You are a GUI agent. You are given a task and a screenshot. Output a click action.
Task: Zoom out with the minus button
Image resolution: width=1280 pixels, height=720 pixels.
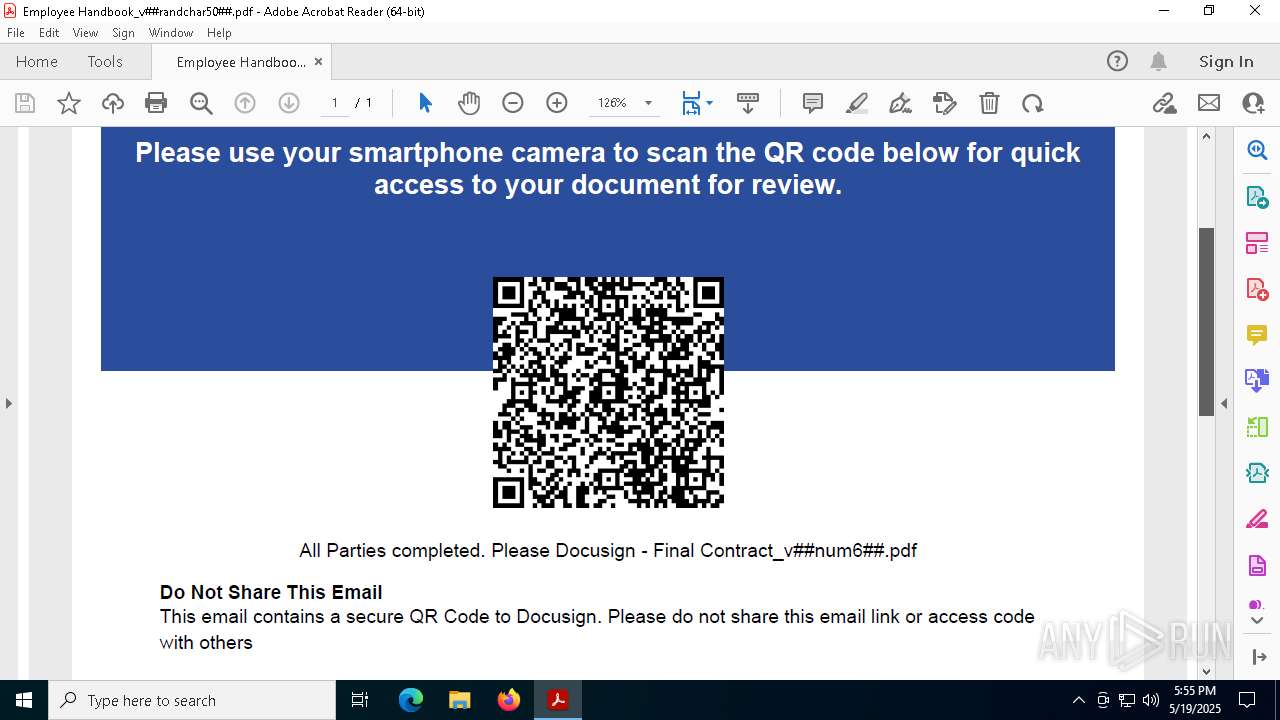(513, 103)
